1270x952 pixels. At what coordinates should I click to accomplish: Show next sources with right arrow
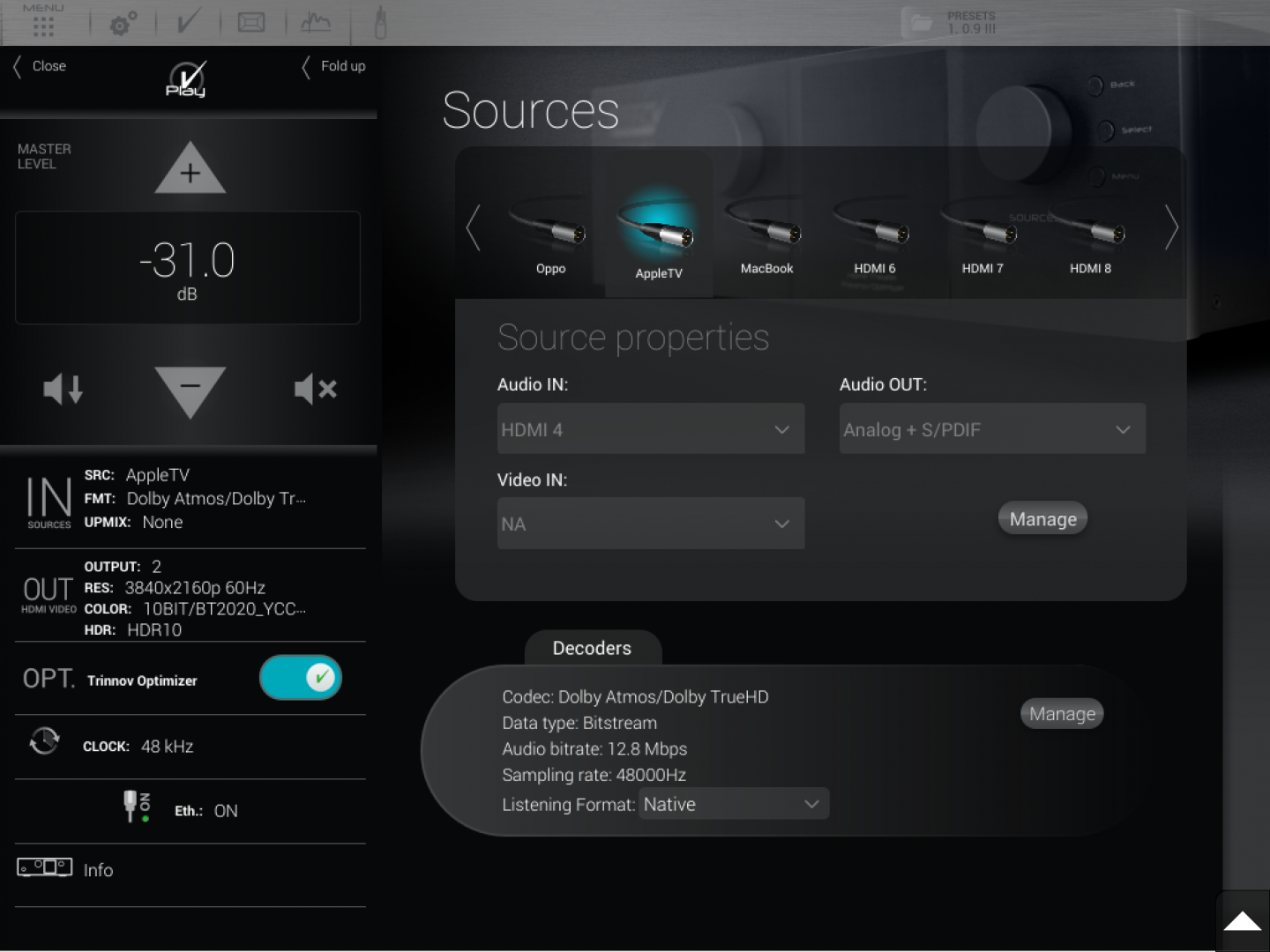point(1171,228)
